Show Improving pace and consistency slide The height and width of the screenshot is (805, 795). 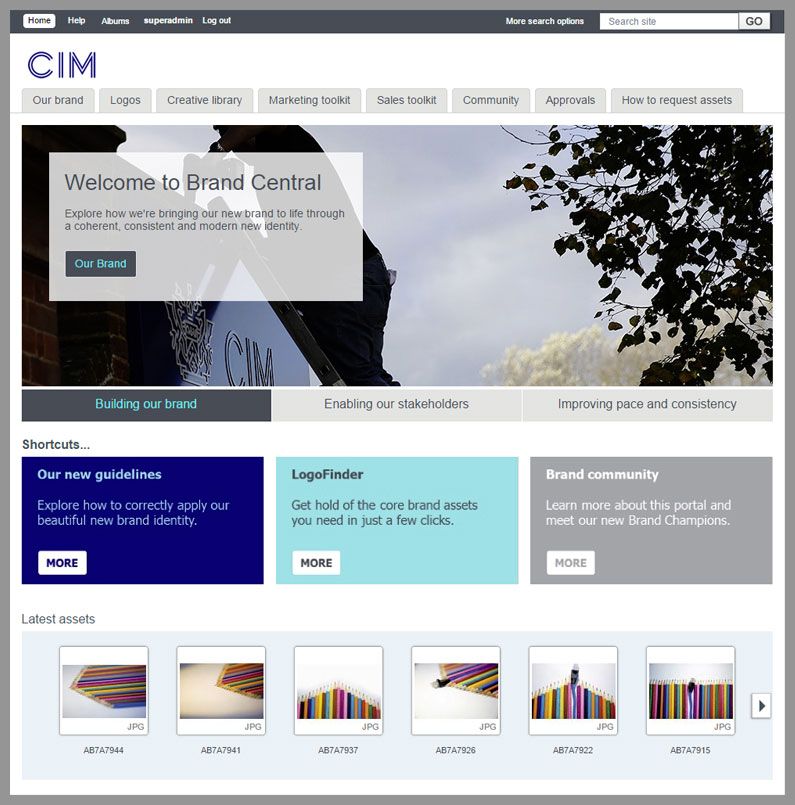[647, 405]
